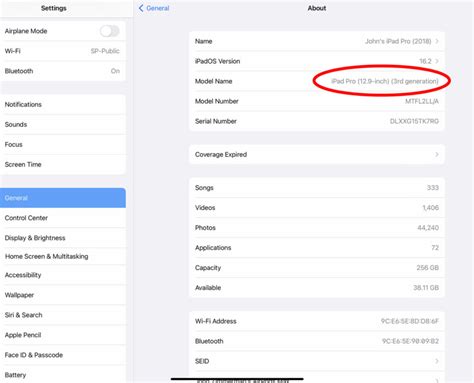Open Battery settings
This screenshot has width=474, height=383.
coord(63,374)
